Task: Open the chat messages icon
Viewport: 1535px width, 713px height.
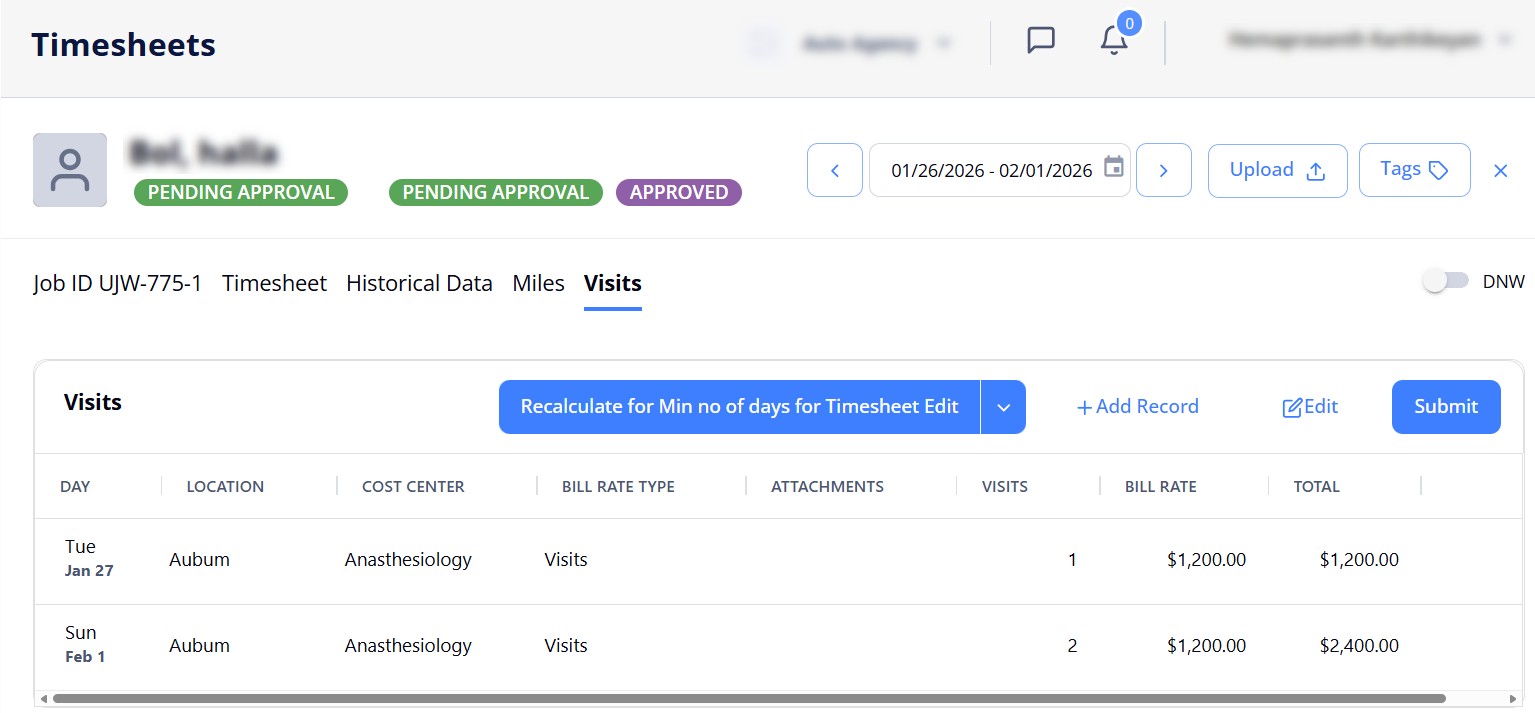Action: point(1041,41)
